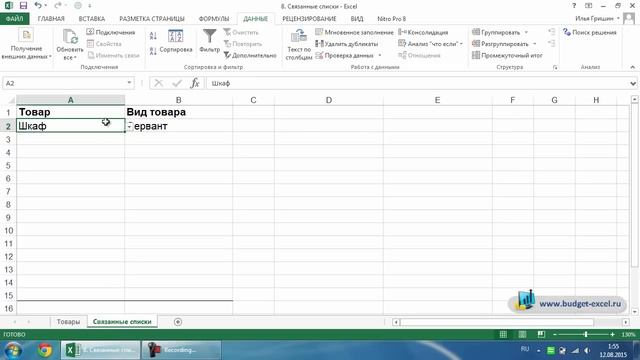Open Структура dialog launcher
Screen dimensions: 640x360
click(555, 67)
